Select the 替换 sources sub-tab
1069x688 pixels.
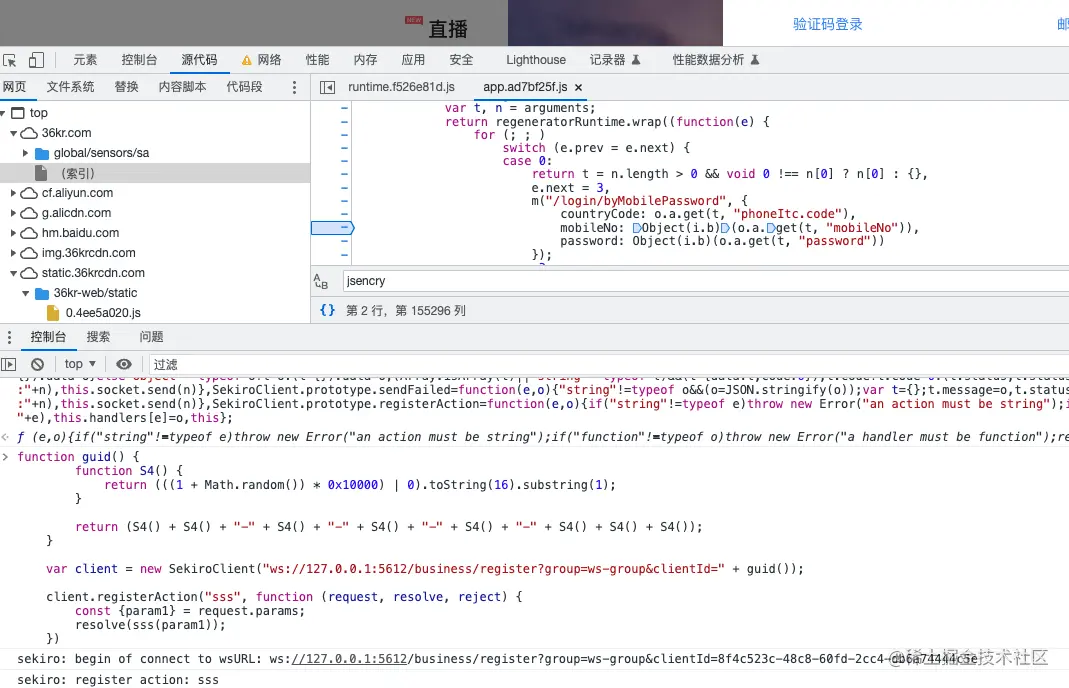coord(126,87)
